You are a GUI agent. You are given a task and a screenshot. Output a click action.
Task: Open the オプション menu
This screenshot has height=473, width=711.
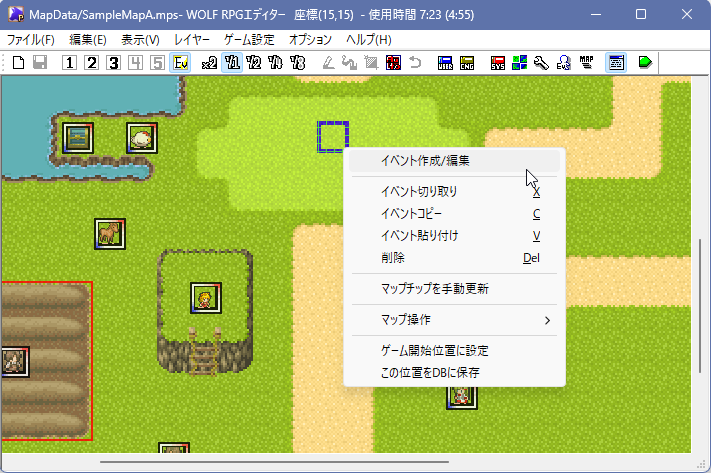coord(311,40)
